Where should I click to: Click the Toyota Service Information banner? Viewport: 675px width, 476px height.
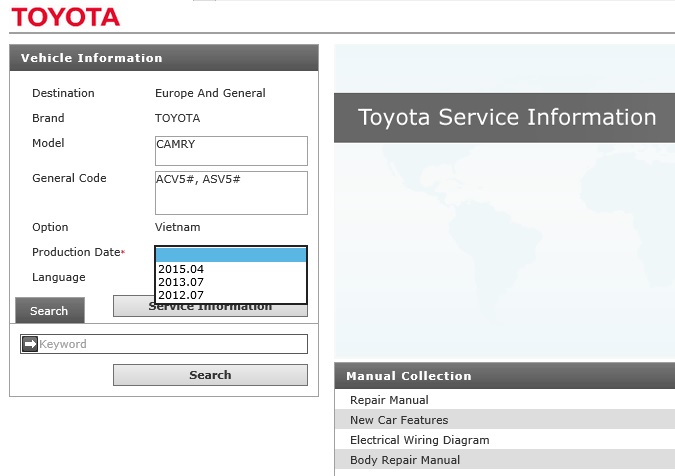pyautogui.click(x=505, y=117)
